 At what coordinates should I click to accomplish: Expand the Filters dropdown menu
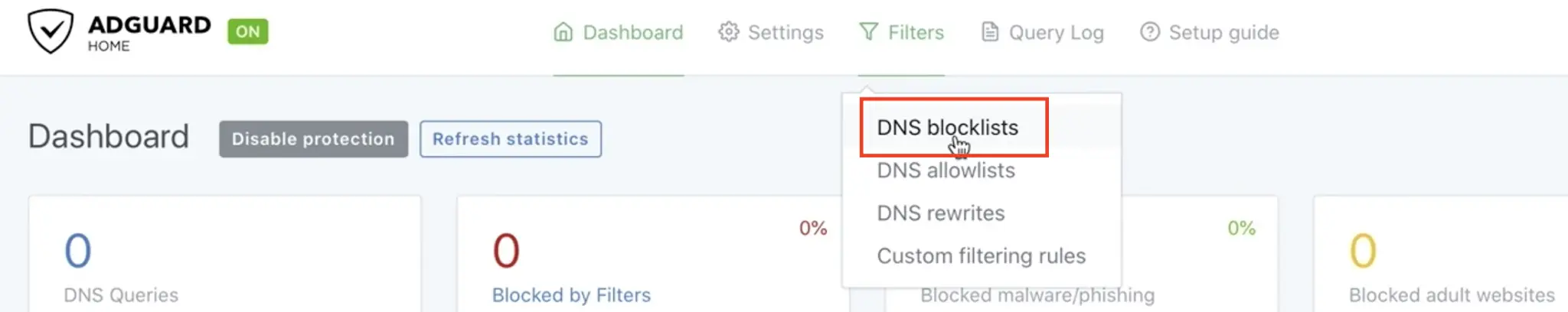click(x=916, y=32)
